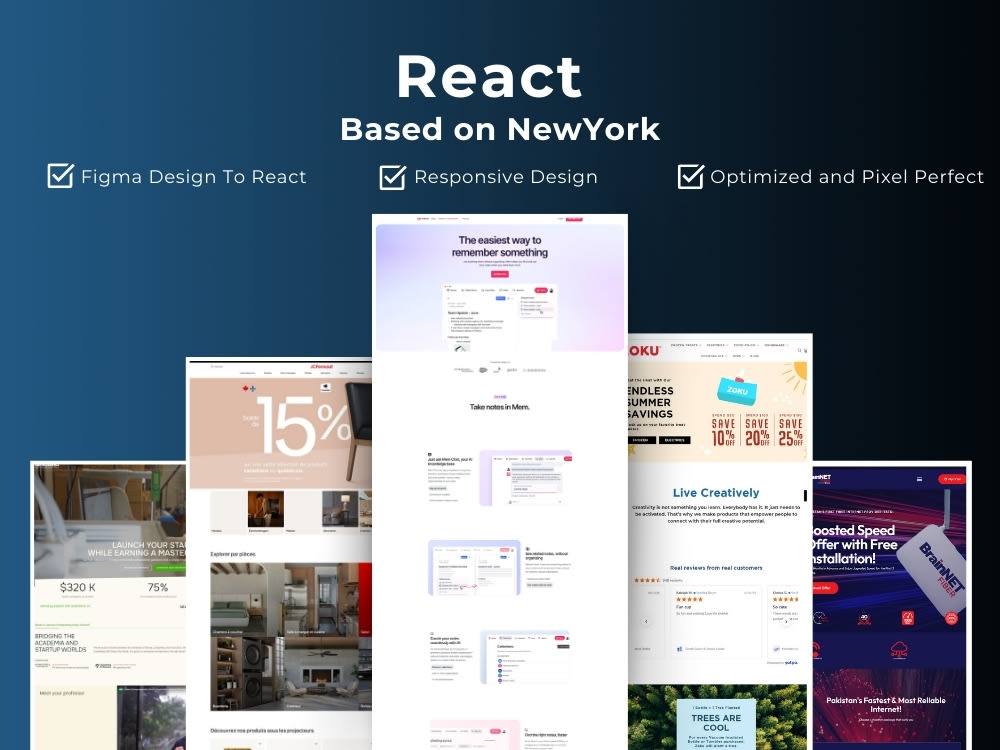Click the TREES ARE COOL card

(716, 724)
